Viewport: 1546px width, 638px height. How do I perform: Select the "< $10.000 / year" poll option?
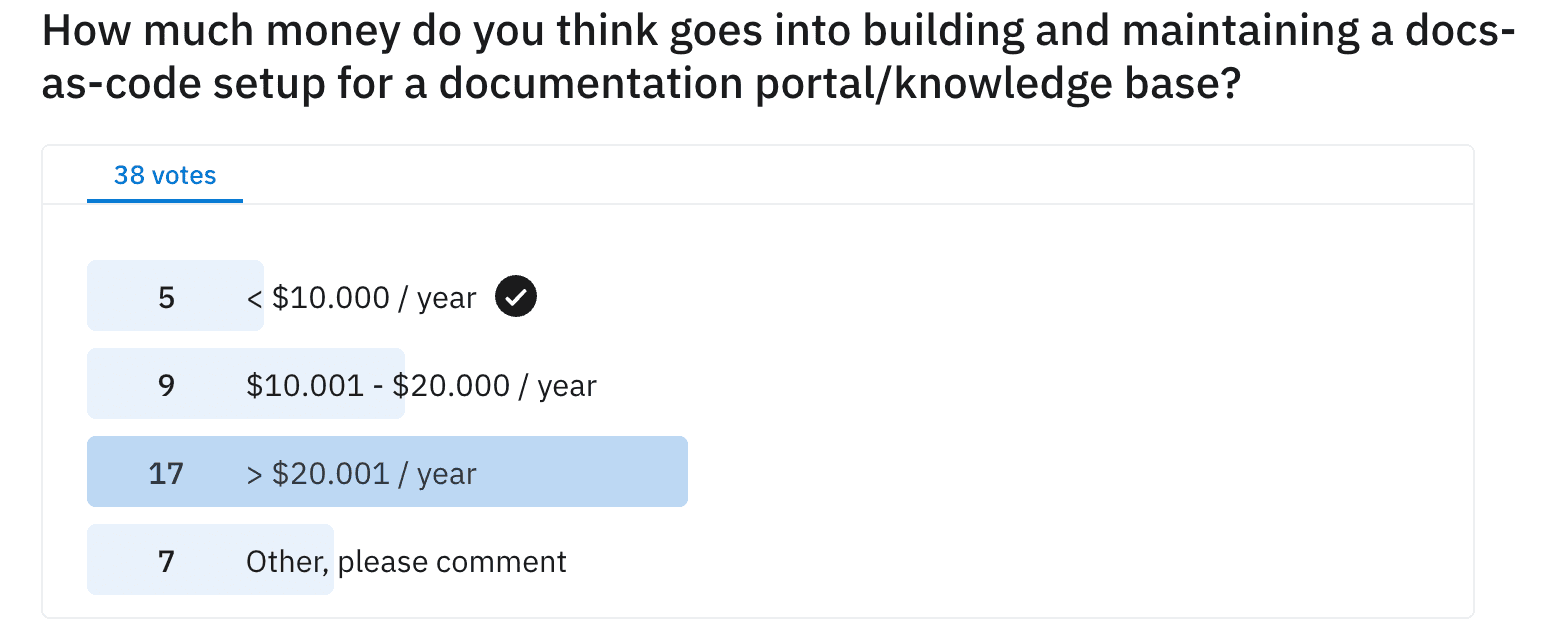[x=361, y=298]
